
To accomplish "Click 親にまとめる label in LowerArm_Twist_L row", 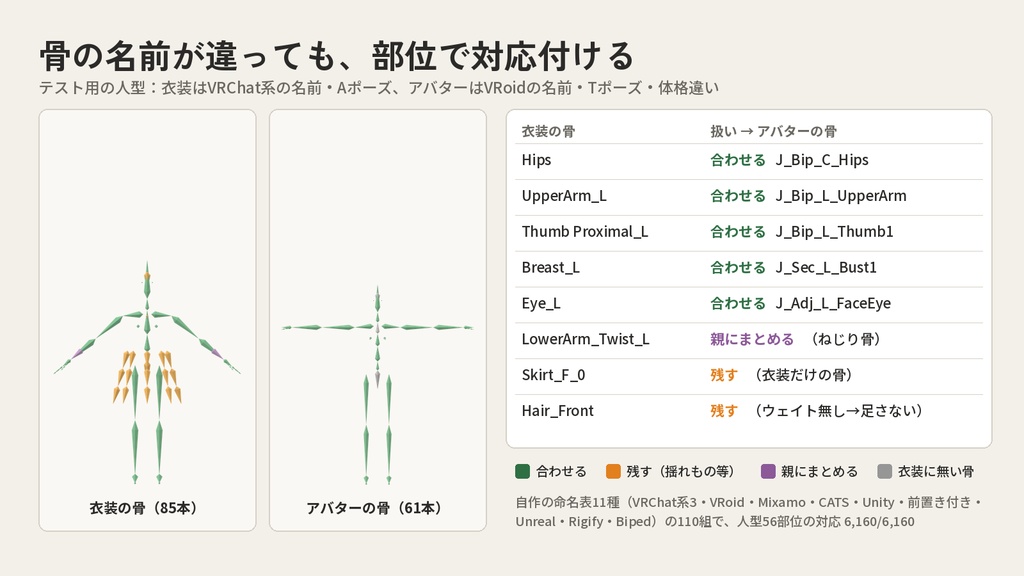I will tap(752, 340).
